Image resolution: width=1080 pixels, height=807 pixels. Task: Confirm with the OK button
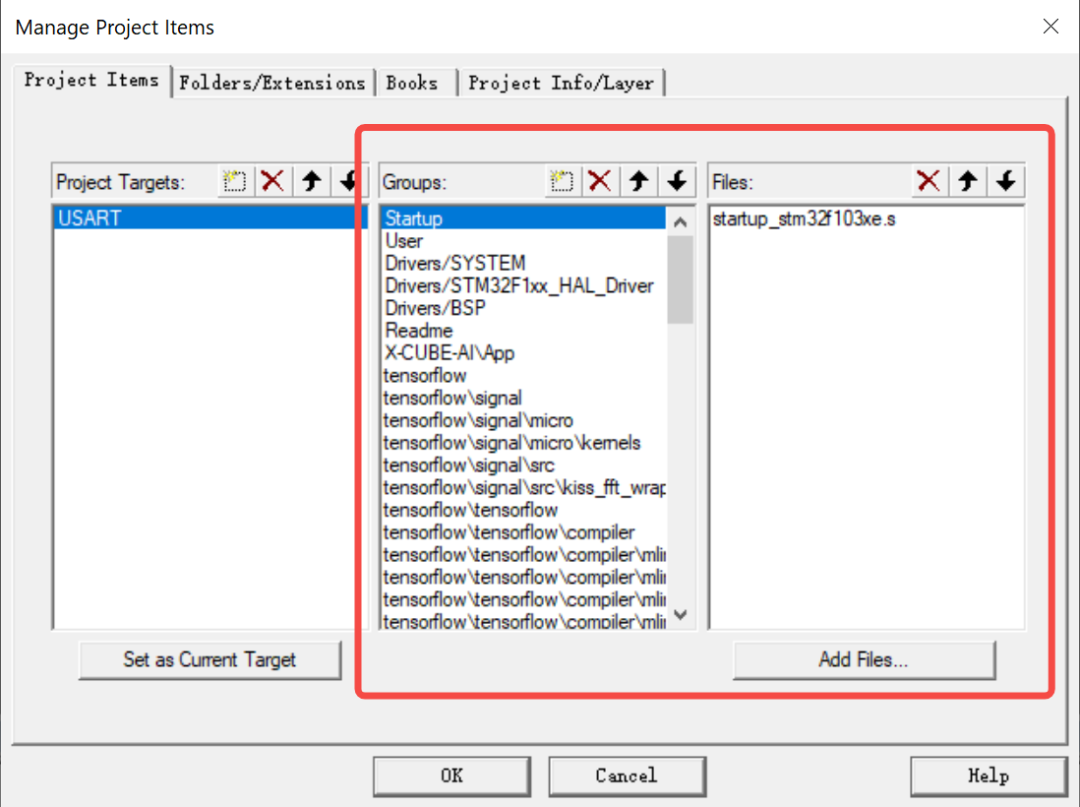tap(452, 776)
